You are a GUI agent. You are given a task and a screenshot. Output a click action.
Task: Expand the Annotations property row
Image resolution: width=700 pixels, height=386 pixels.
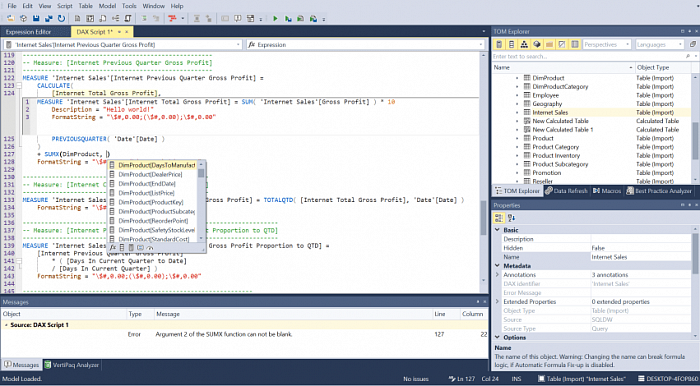click(497, 275)
